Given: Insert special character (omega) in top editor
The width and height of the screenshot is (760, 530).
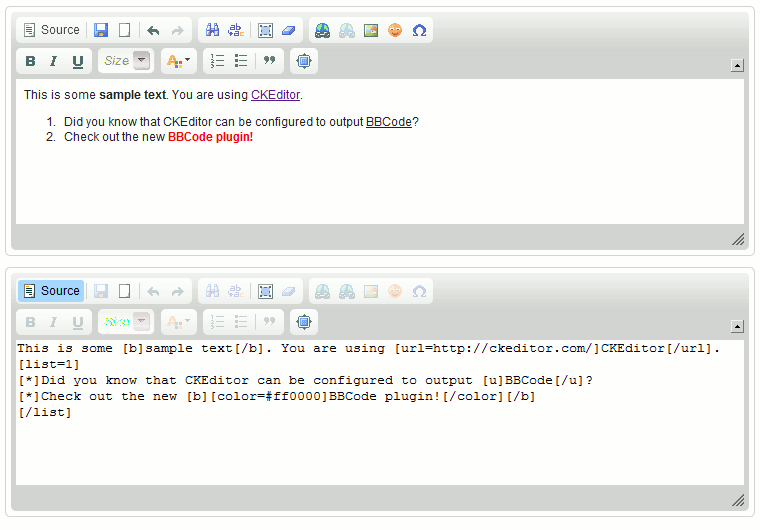Looking at the screenshot, I should point(420,30).
